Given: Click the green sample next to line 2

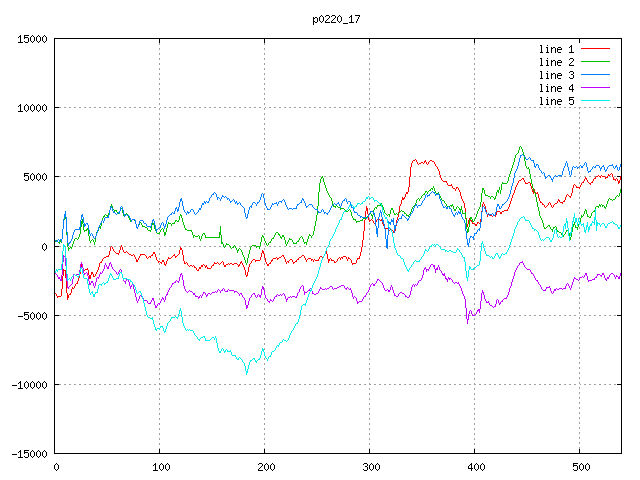Looking at the screenshot, I should (x=596, y=62).
